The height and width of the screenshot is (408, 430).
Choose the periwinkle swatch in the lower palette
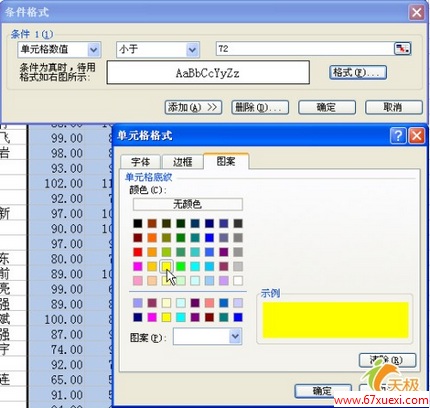click(x=138, y=303)
